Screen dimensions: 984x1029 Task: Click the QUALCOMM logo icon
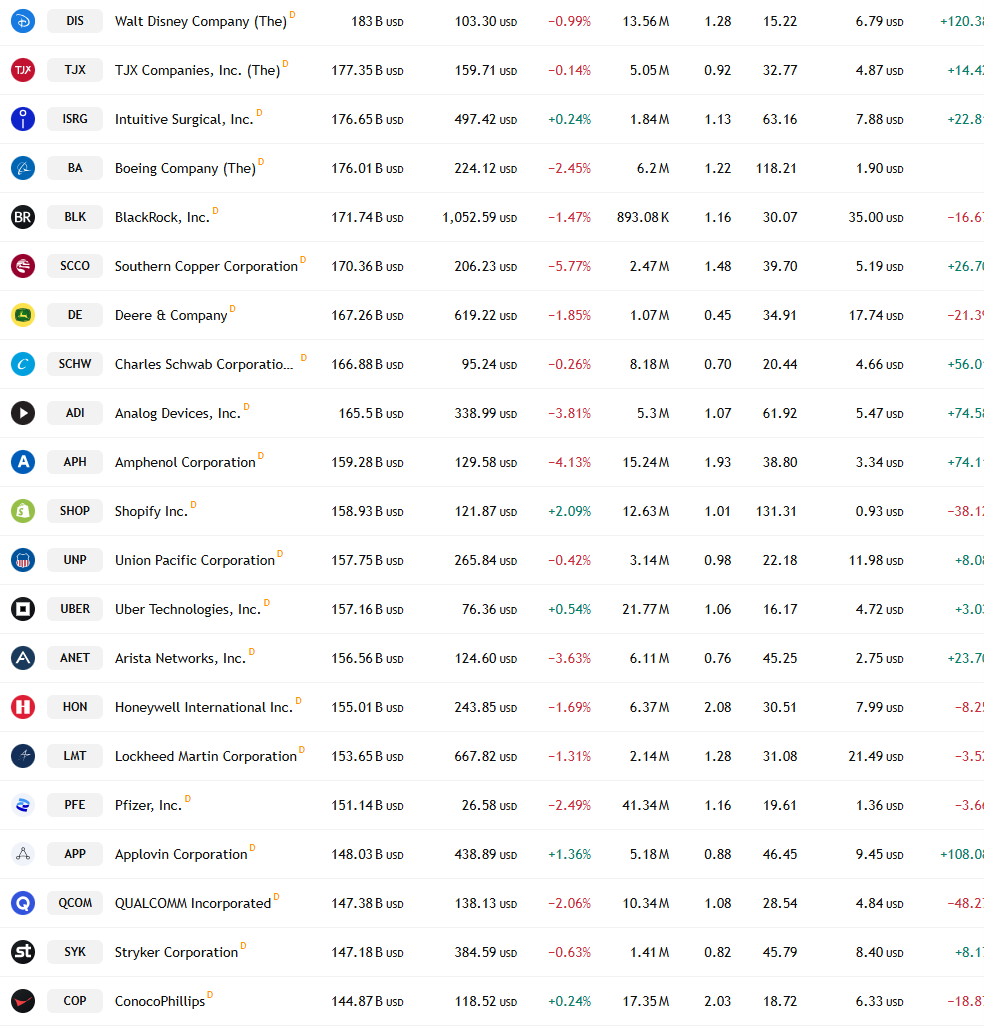click(x=23, y=903)
